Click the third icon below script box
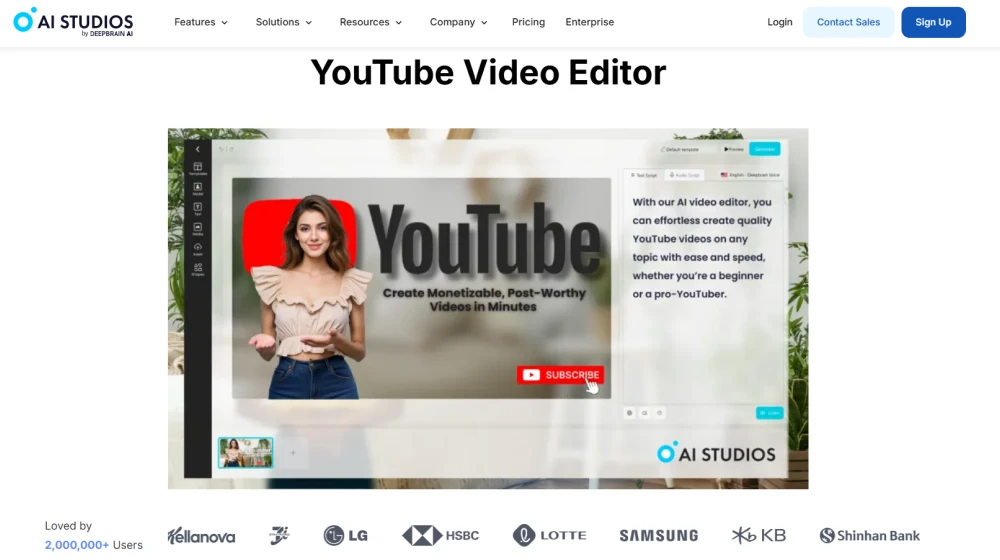The image size is (1000, 560). (x=659, y=413)
